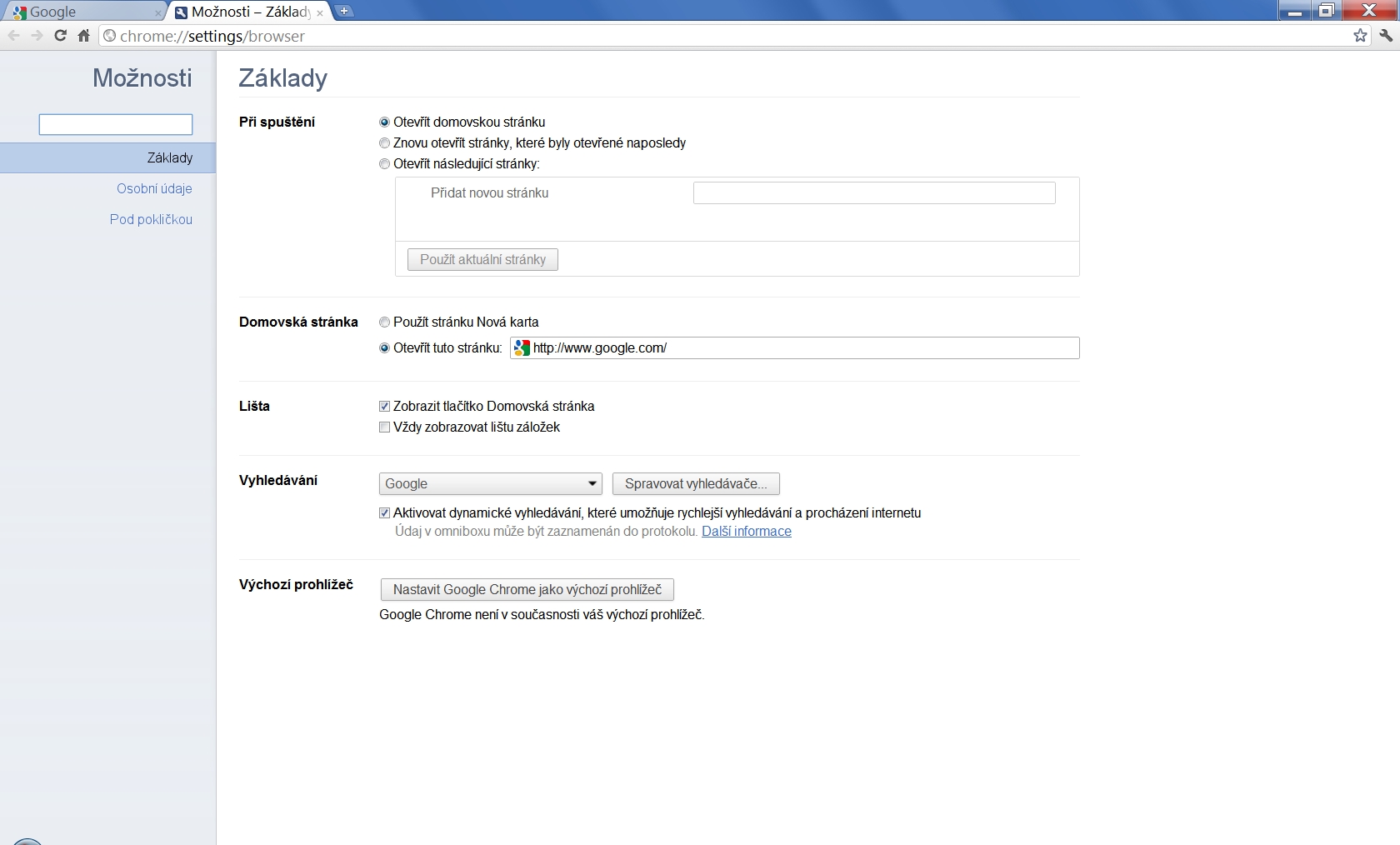Viewport: 1400px width, 845px height.
Task: Click the browser Back arrow
Action: (13, 36)
